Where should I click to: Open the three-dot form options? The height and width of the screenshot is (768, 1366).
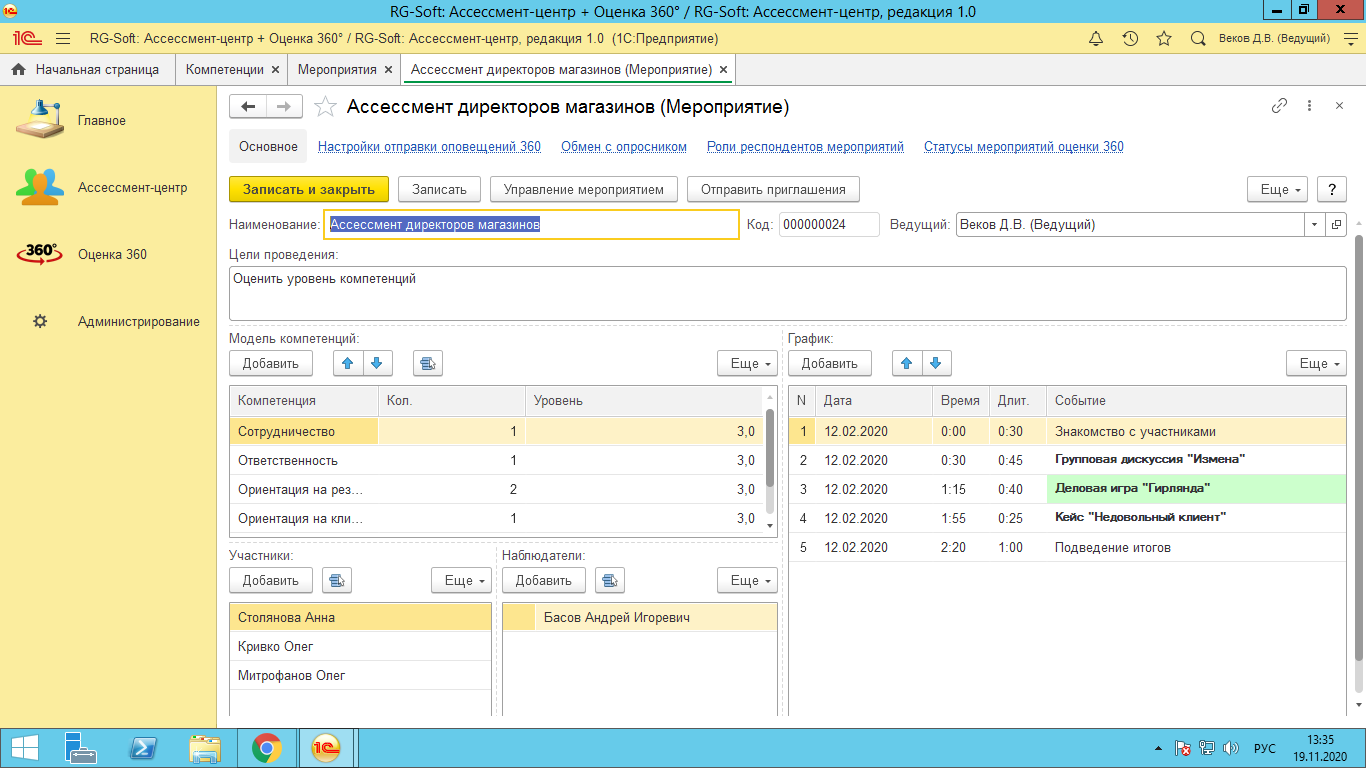point(1309,106)
